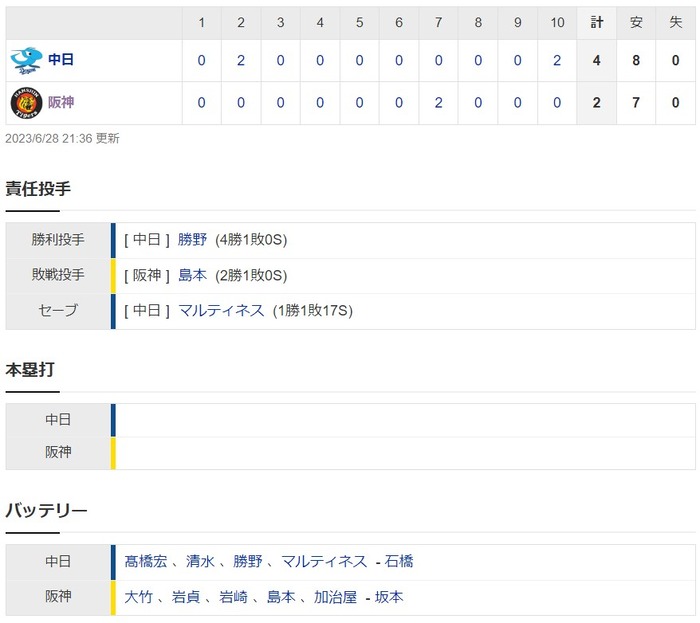Click the Hanshin Tigers team logo icon
Viewport: 700px width, 623px height.
coord(24,102)
